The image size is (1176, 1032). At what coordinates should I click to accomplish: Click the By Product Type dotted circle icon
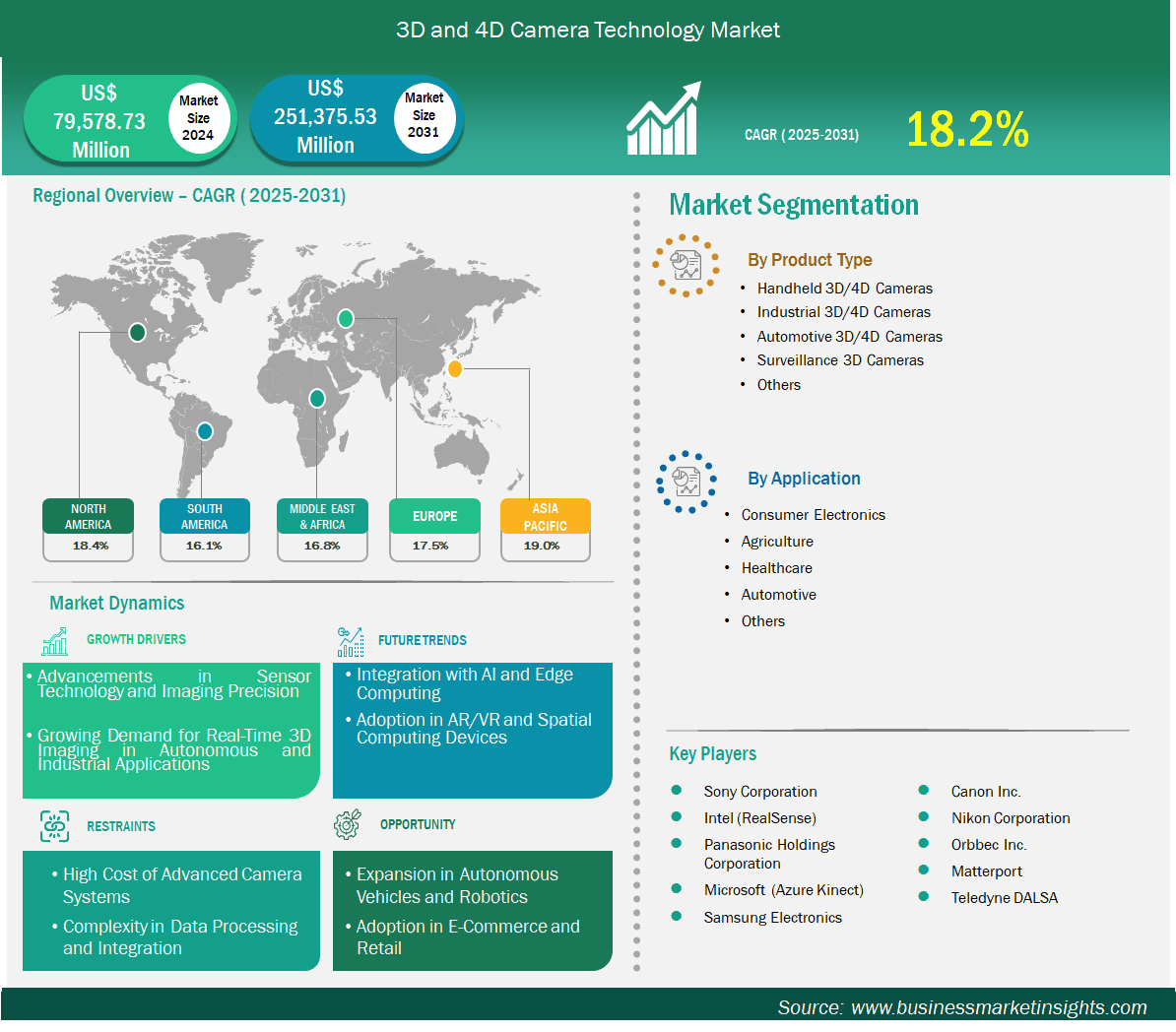click(686, 265)
